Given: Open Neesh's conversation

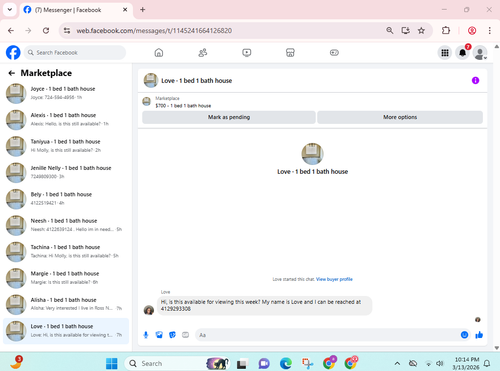Looking at the screenshot, I should (66, 225).
